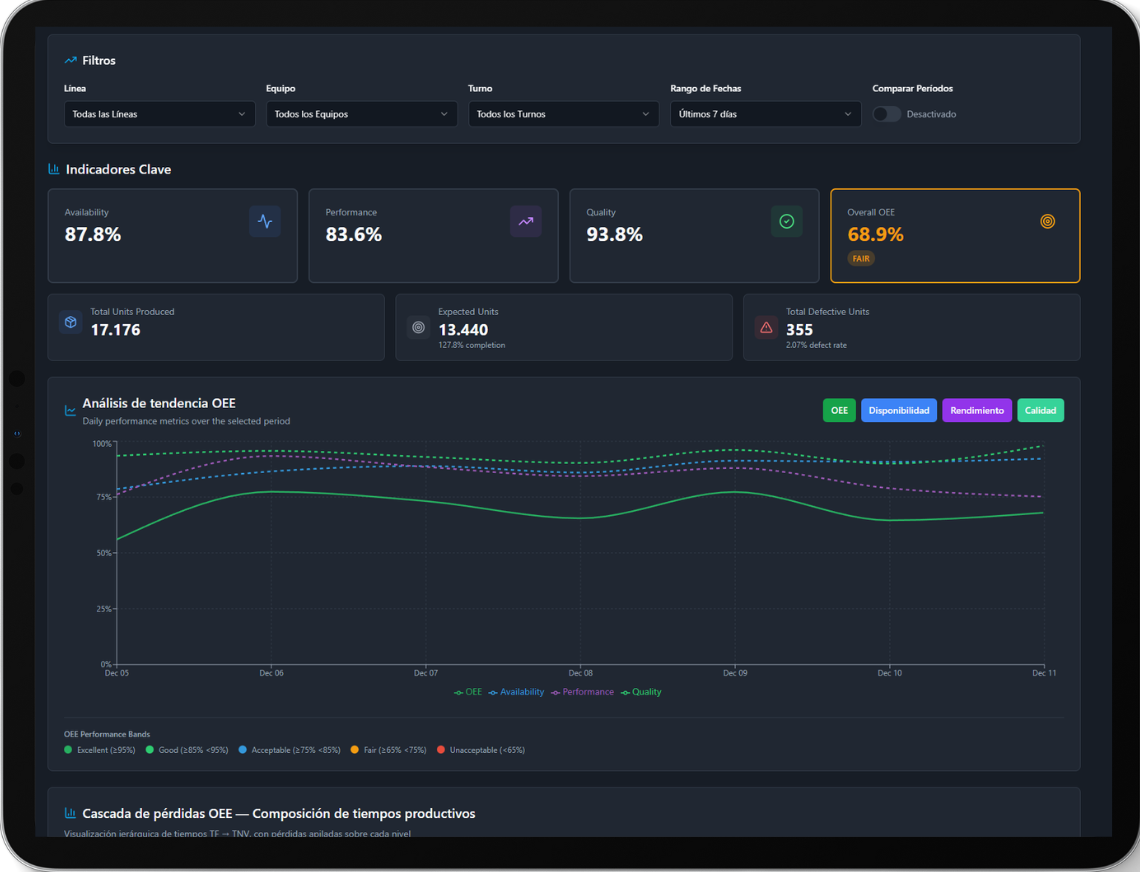This screenshot has height=872, width=1140.
Task: Enable the Comparar Periodos switch
Action: pos(886,114)
